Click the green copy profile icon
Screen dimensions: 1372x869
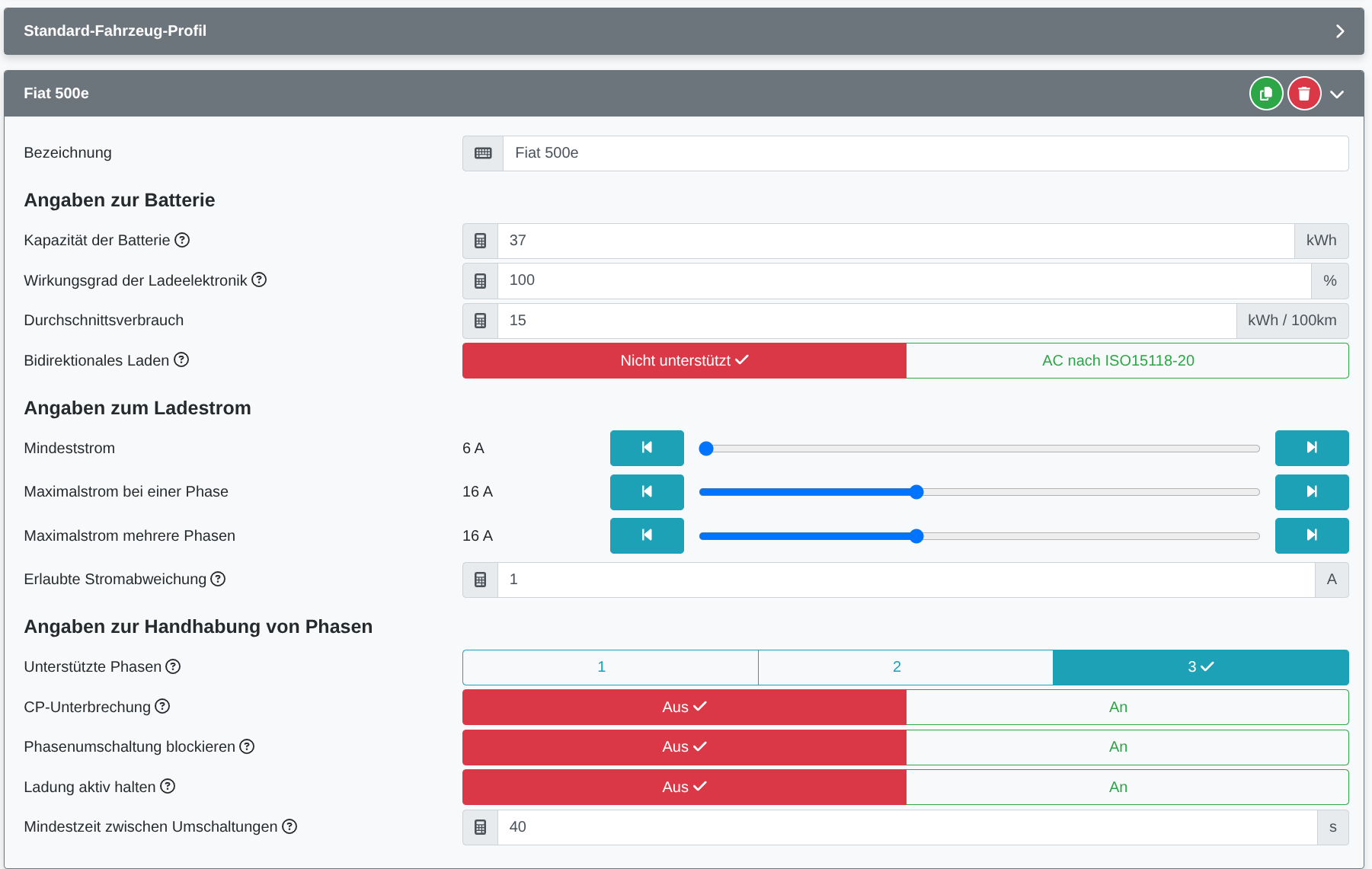click(1265, 94)
